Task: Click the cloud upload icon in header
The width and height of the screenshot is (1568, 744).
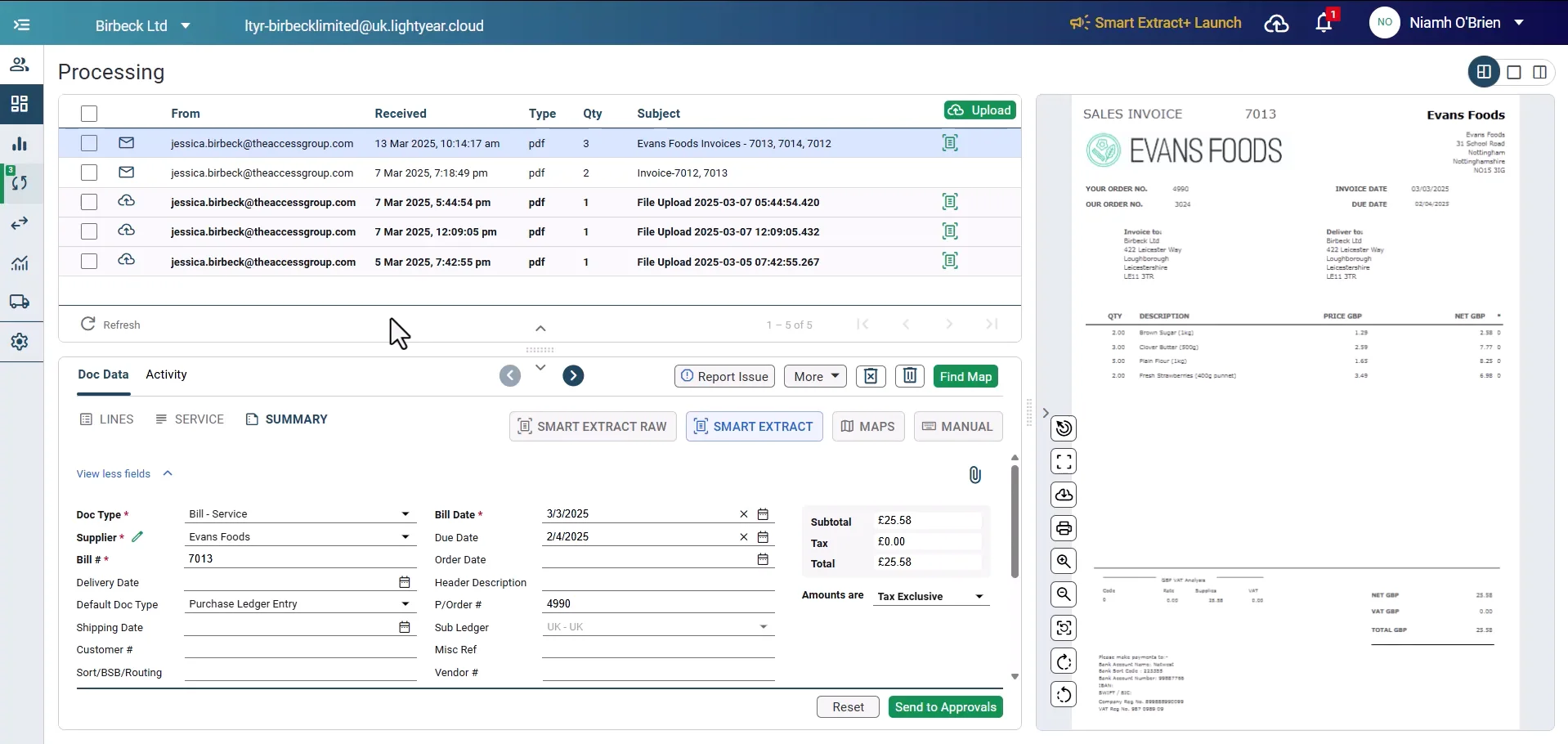Action: coord(1276,24)
